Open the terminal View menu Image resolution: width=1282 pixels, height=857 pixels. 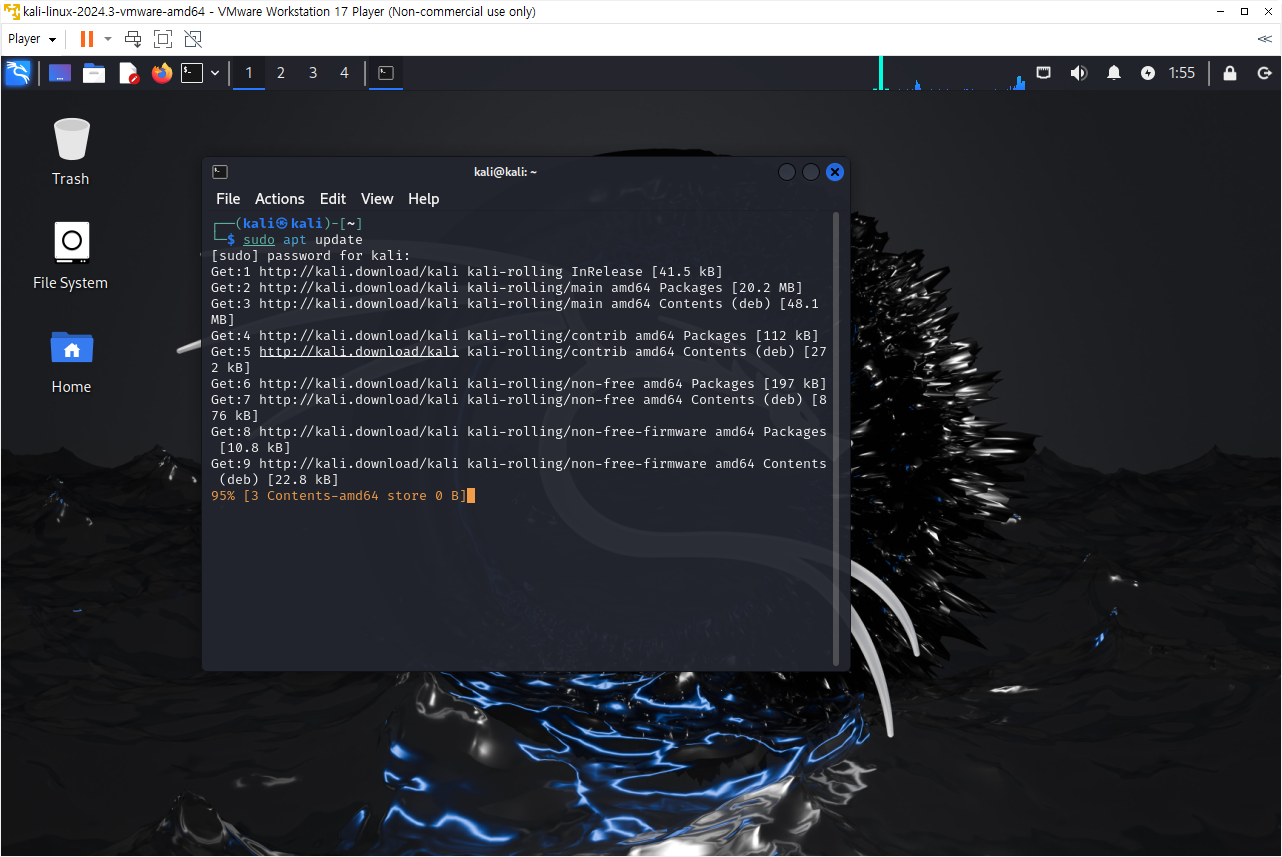[377, 199]
